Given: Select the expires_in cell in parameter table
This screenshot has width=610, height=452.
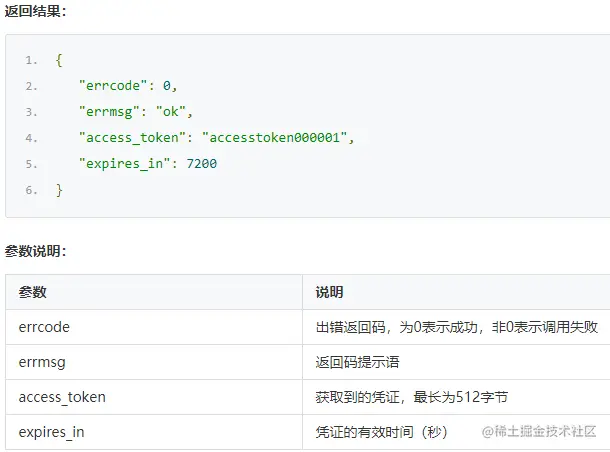Looking at the screenshot, I should (x=54, y=432).
